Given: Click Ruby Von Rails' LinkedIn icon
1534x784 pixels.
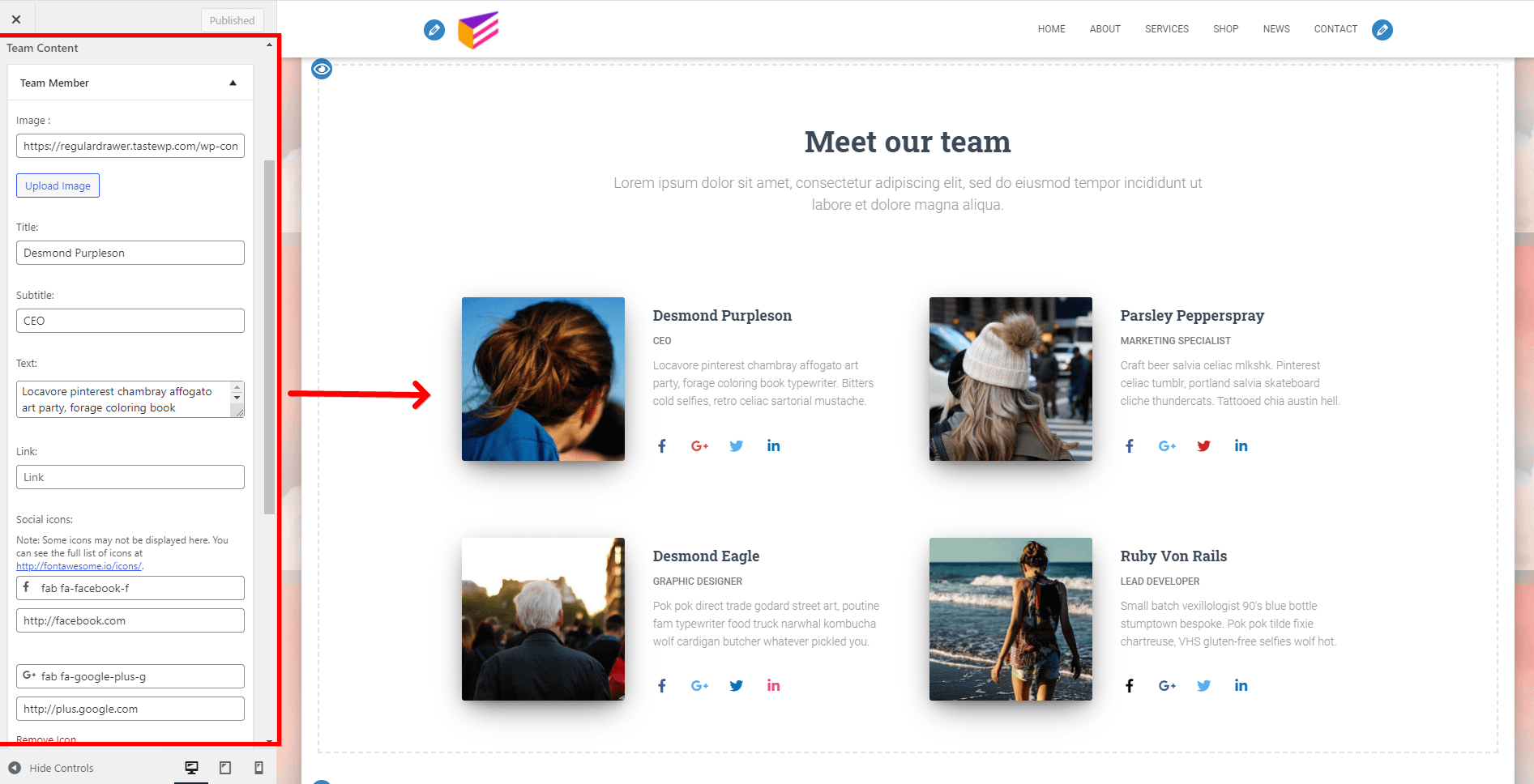Looking at the screenshot, I should click(x=1241, y=685).
